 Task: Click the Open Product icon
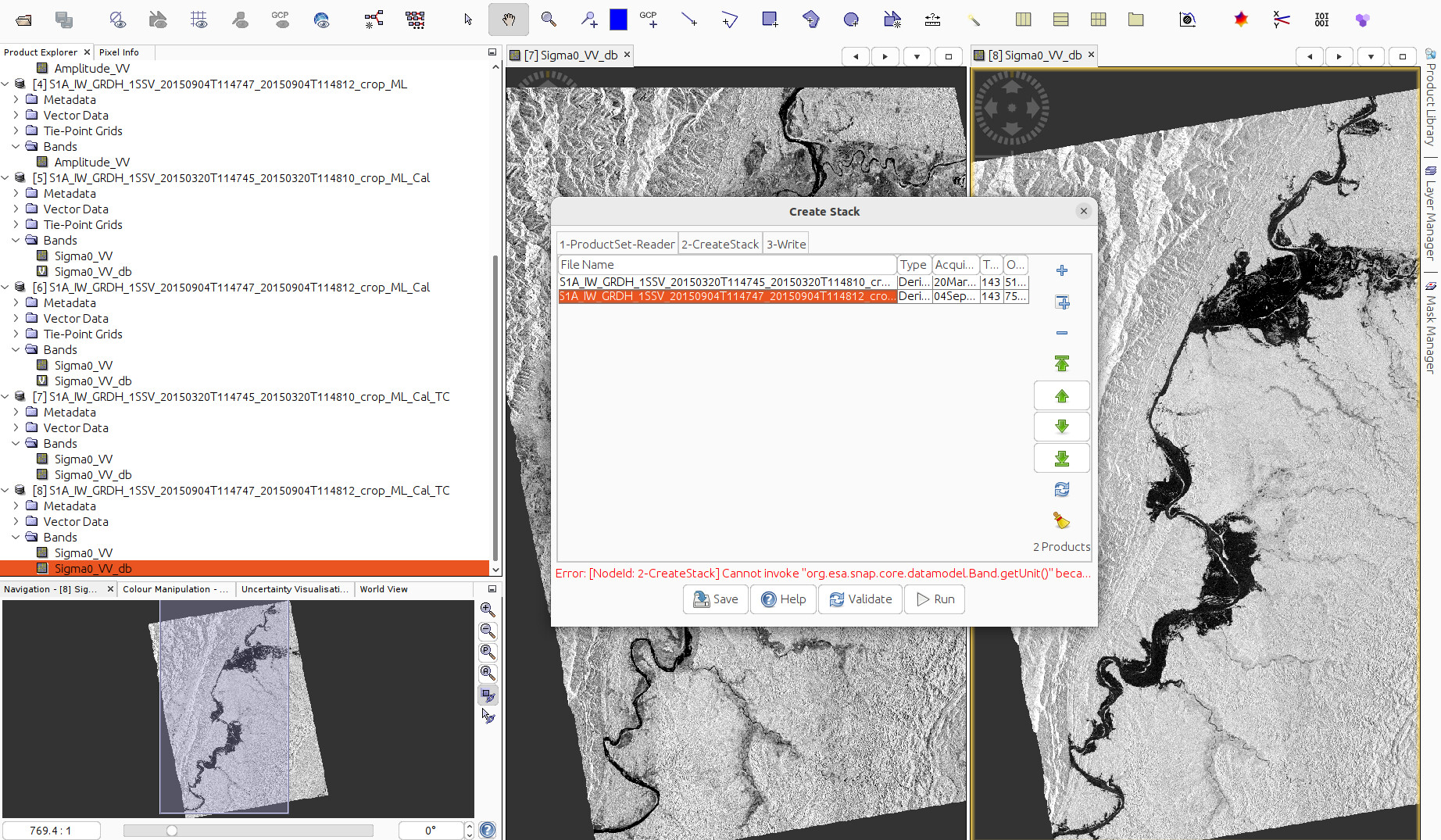click(x=23, y=20)
